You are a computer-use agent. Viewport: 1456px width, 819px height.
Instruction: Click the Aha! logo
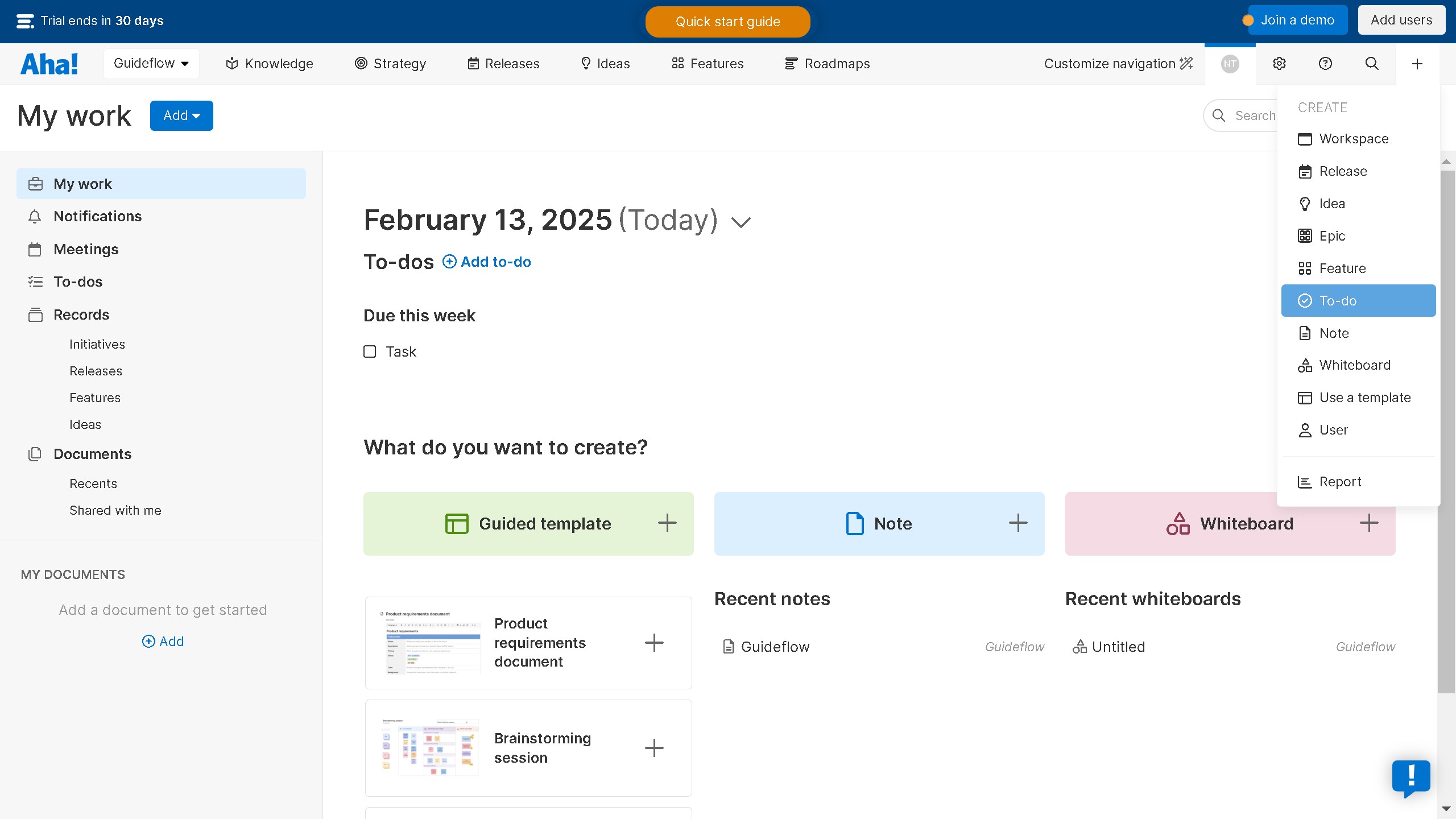49,64
